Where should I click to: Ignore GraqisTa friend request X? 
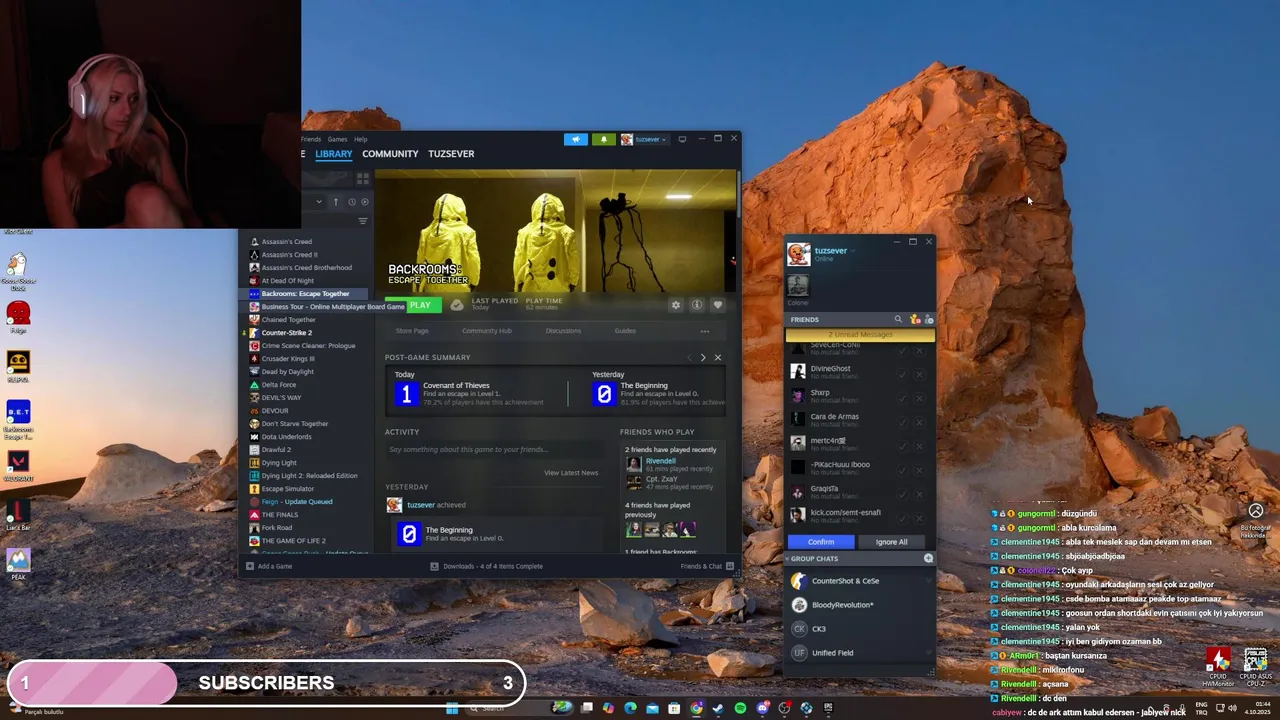point(919,494)
